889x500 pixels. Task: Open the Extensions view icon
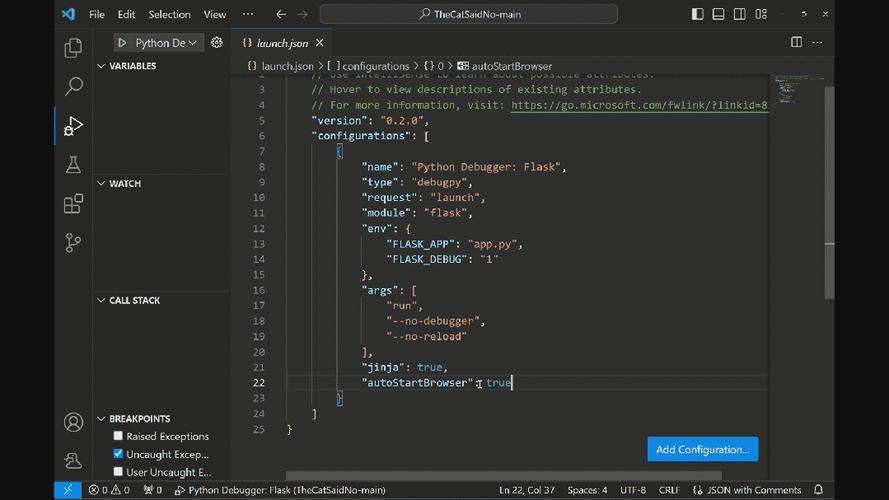click(73, 204)
